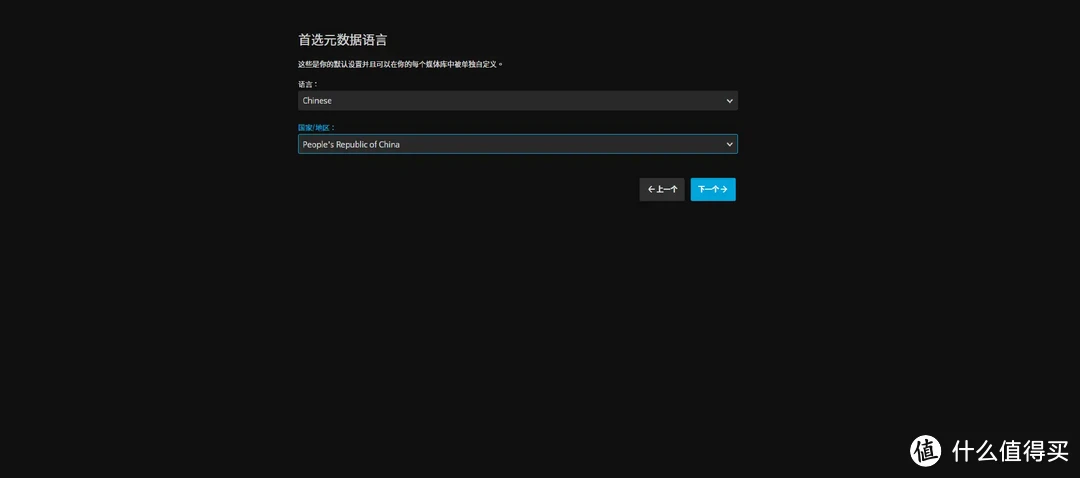Click the 语言 field label
The width and height of the screenshot is (1080, 478).
pyautogui.click(x=307, y=84)
